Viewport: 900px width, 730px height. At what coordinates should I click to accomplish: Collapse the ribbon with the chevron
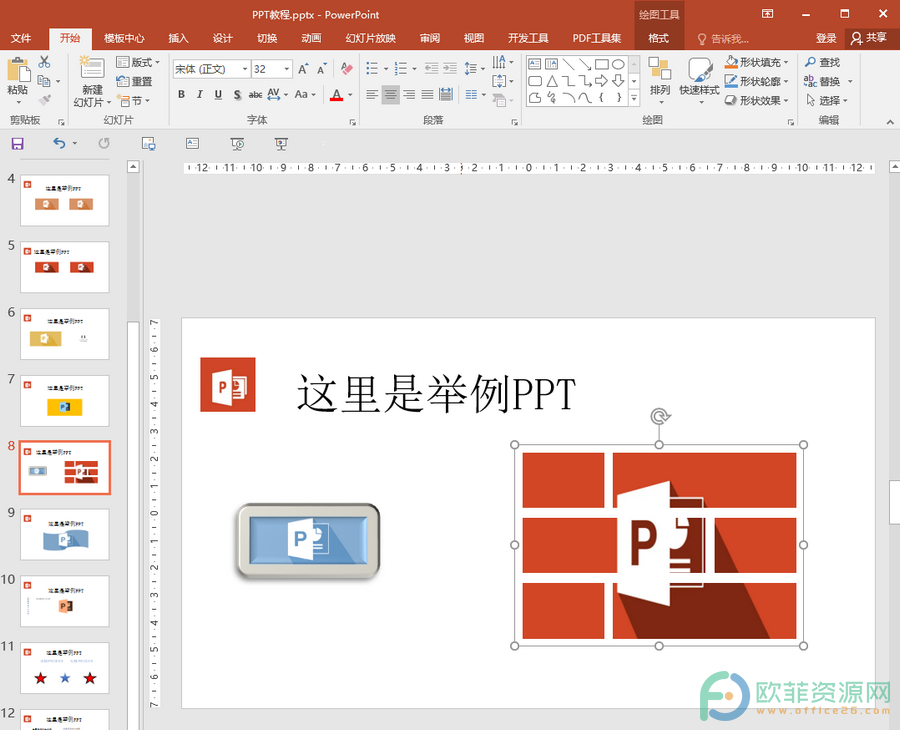890,121
